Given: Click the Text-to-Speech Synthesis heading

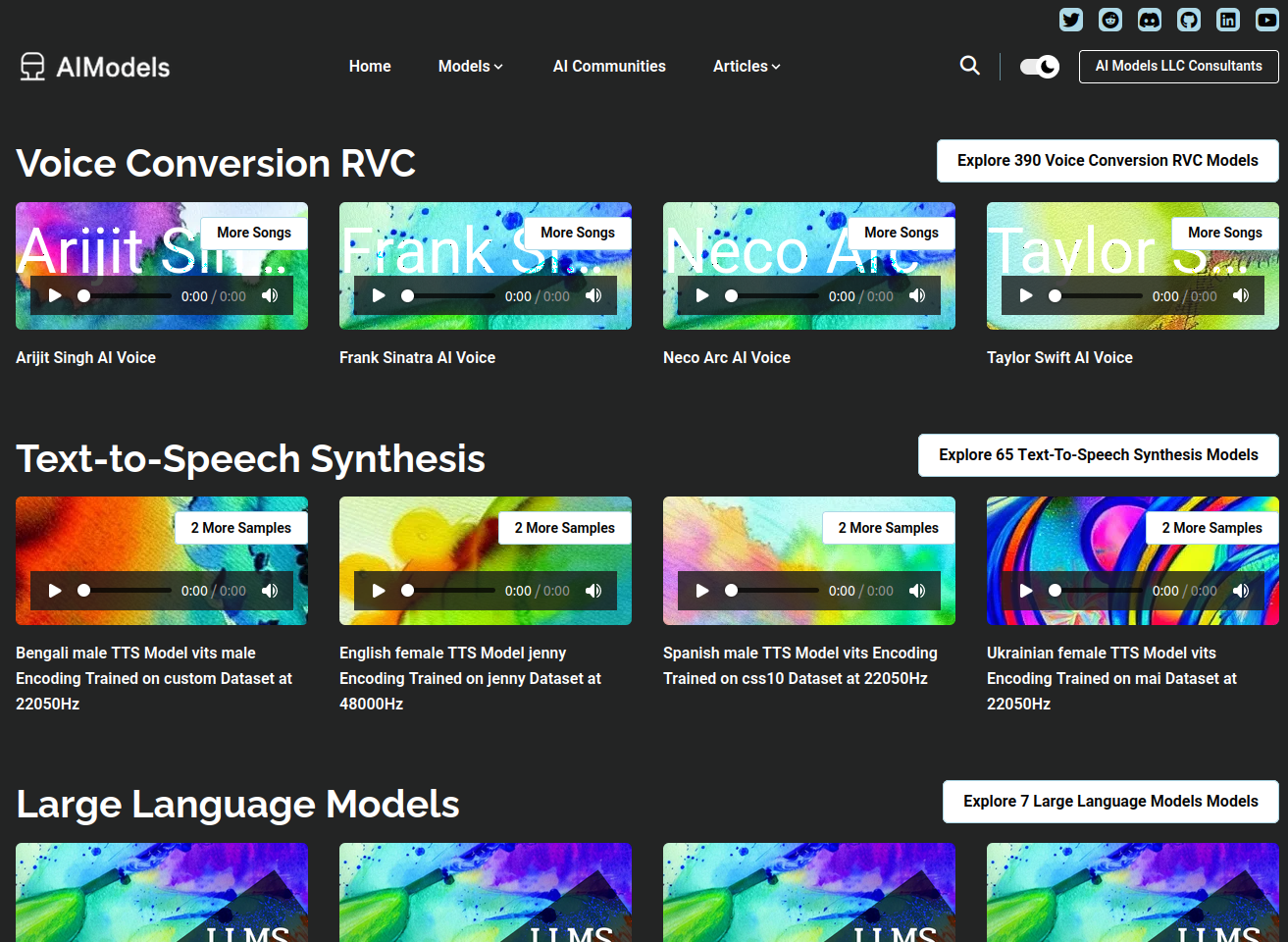Looking at the screenshot, I should (251, 459).
